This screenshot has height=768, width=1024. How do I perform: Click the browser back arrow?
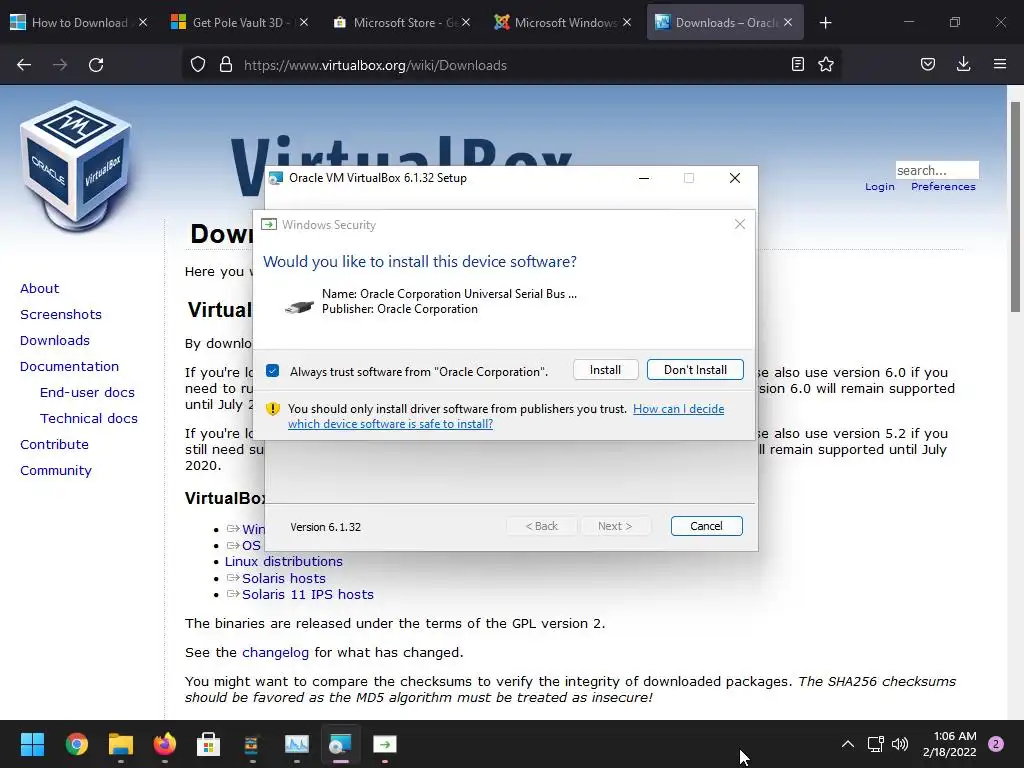[x=24, y=65]
